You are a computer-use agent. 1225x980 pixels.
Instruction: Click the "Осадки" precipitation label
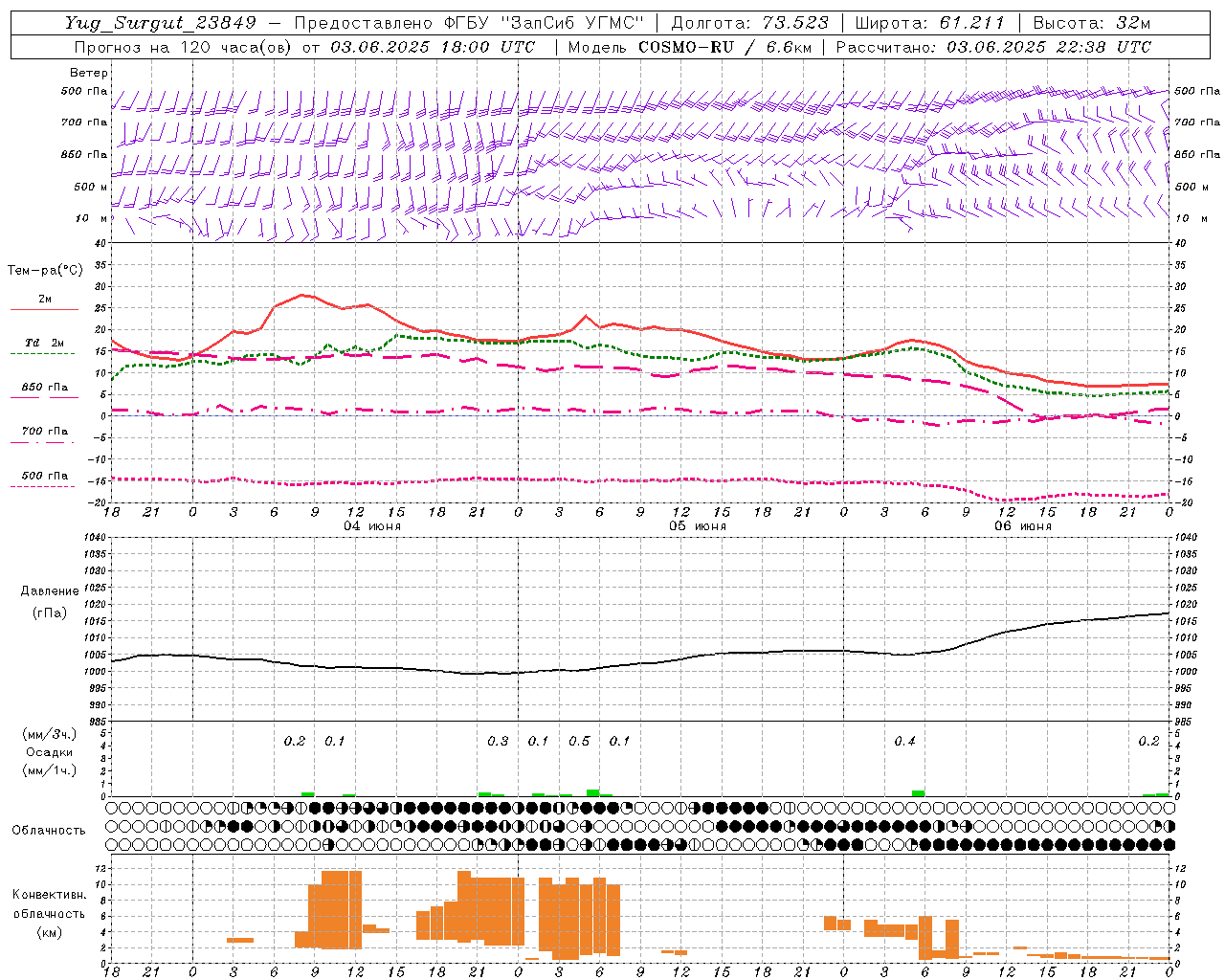[x=50, y=752]
